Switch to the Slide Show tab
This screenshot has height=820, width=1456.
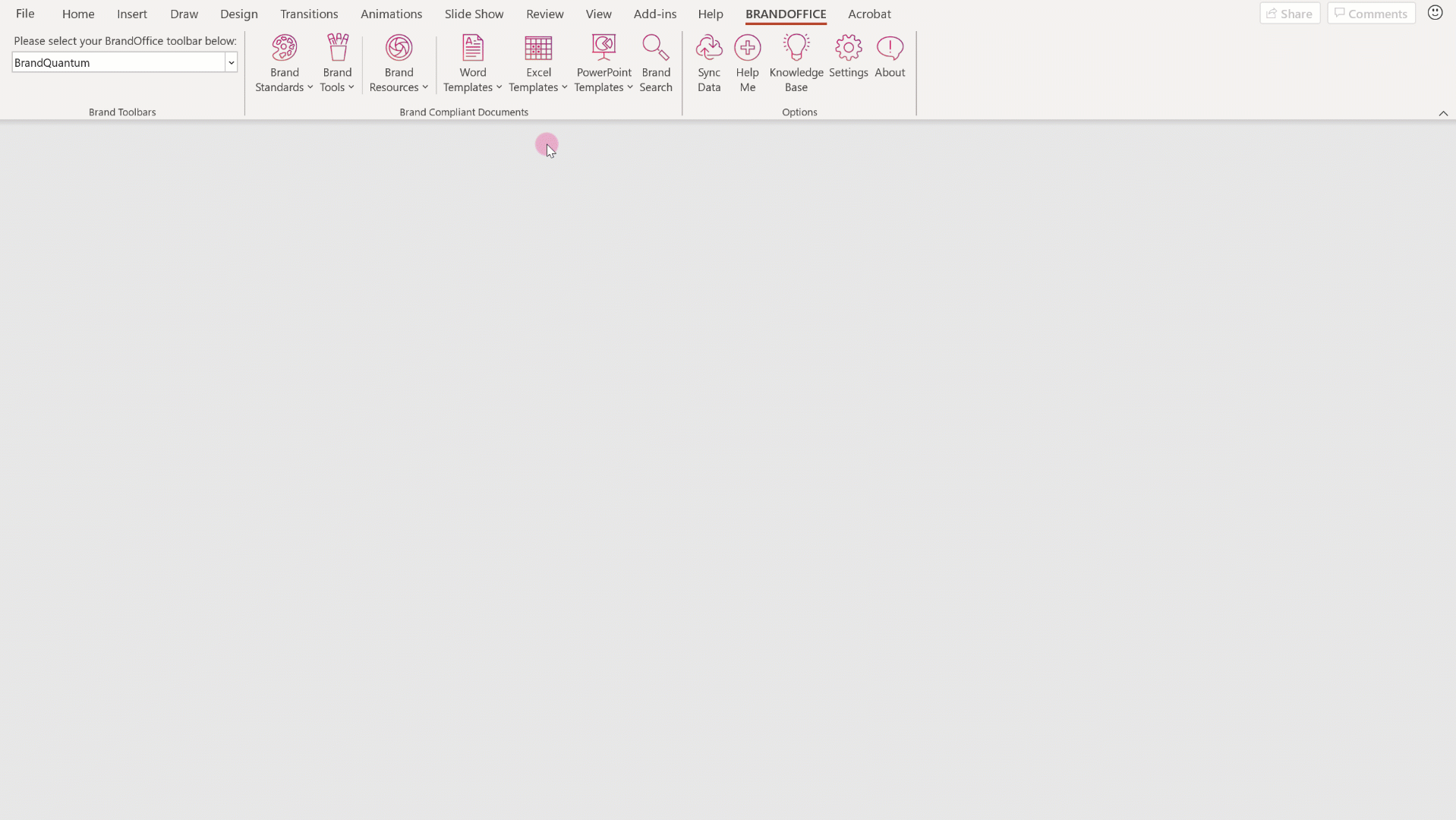tap(474, 14)
